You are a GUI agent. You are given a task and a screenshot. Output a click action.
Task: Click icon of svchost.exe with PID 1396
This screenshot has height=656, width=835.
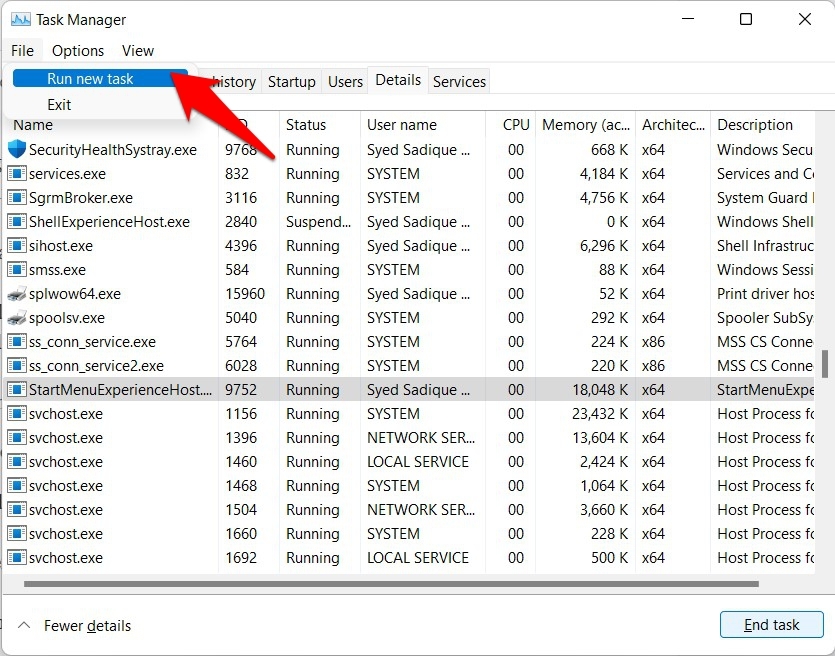tap(17, 438)
